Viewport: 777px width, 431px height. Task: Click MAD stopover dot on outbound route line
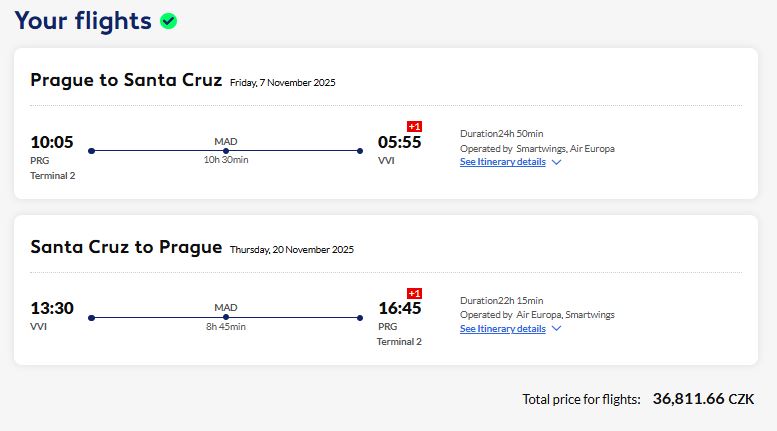coord(226,151)
